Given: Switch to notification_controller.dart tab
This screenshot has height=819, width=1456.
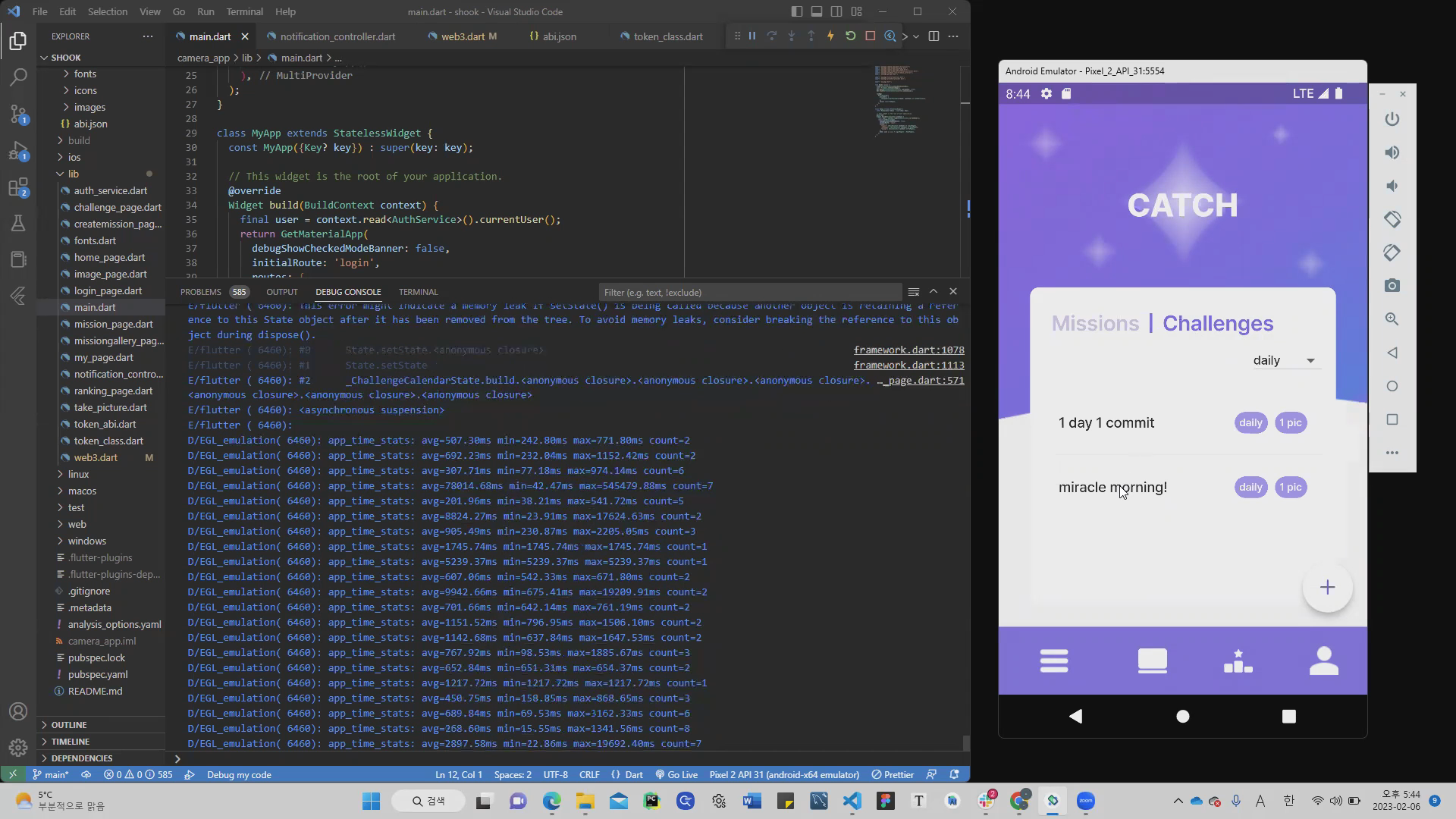Looking at the screenshot, I should pyautogui.click(x=337, y=36).
